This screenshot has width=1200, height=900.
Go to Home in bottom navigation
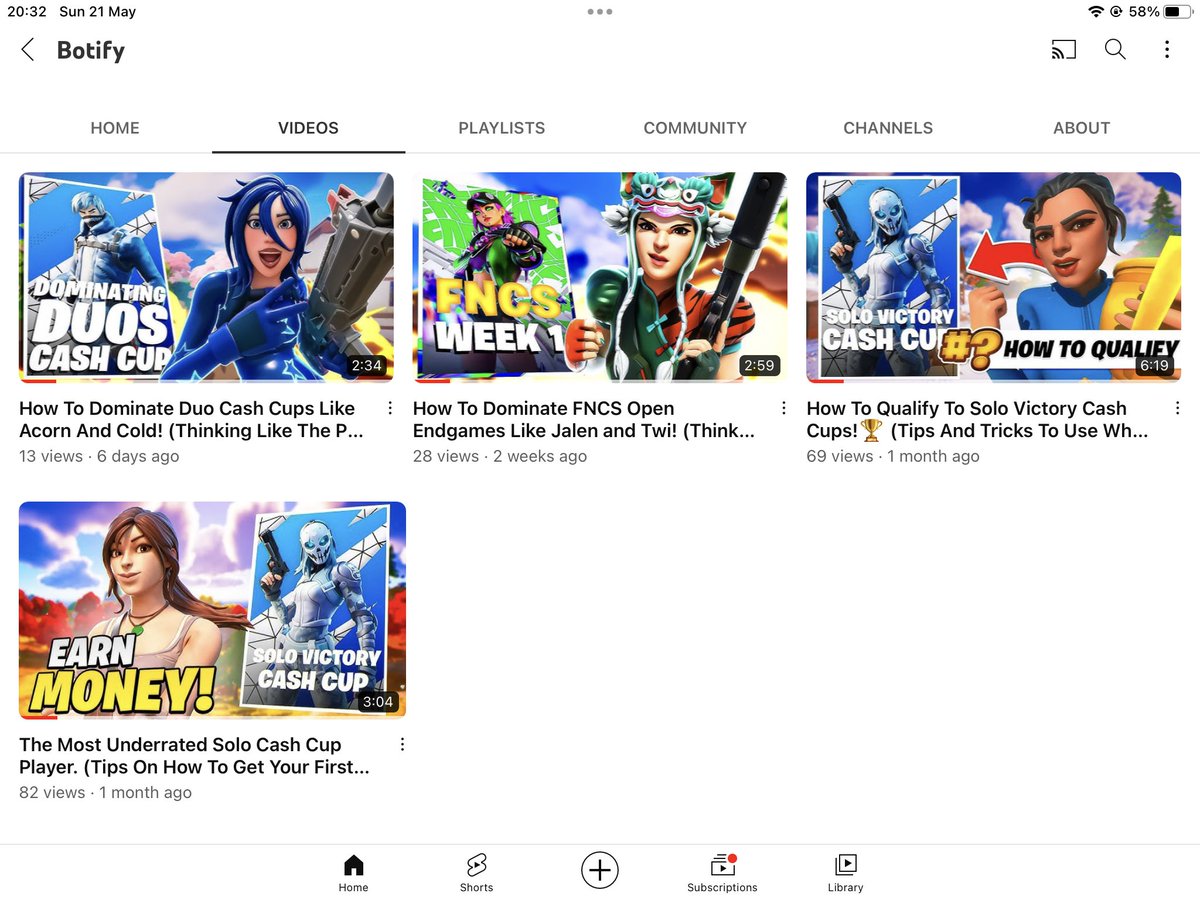(353, 873)
